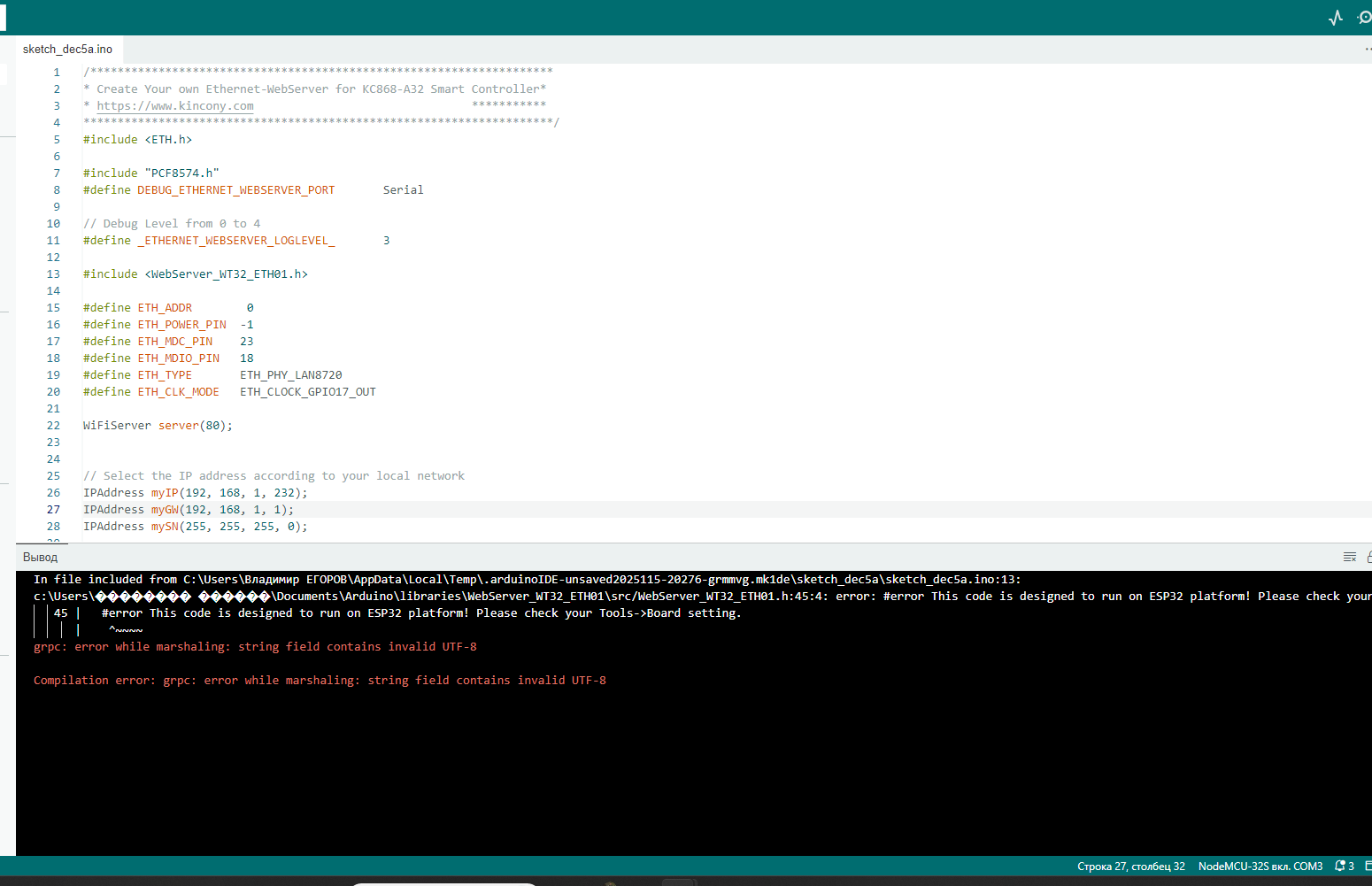
Task: Click the red Compilation error message
Action: point(320,681)
